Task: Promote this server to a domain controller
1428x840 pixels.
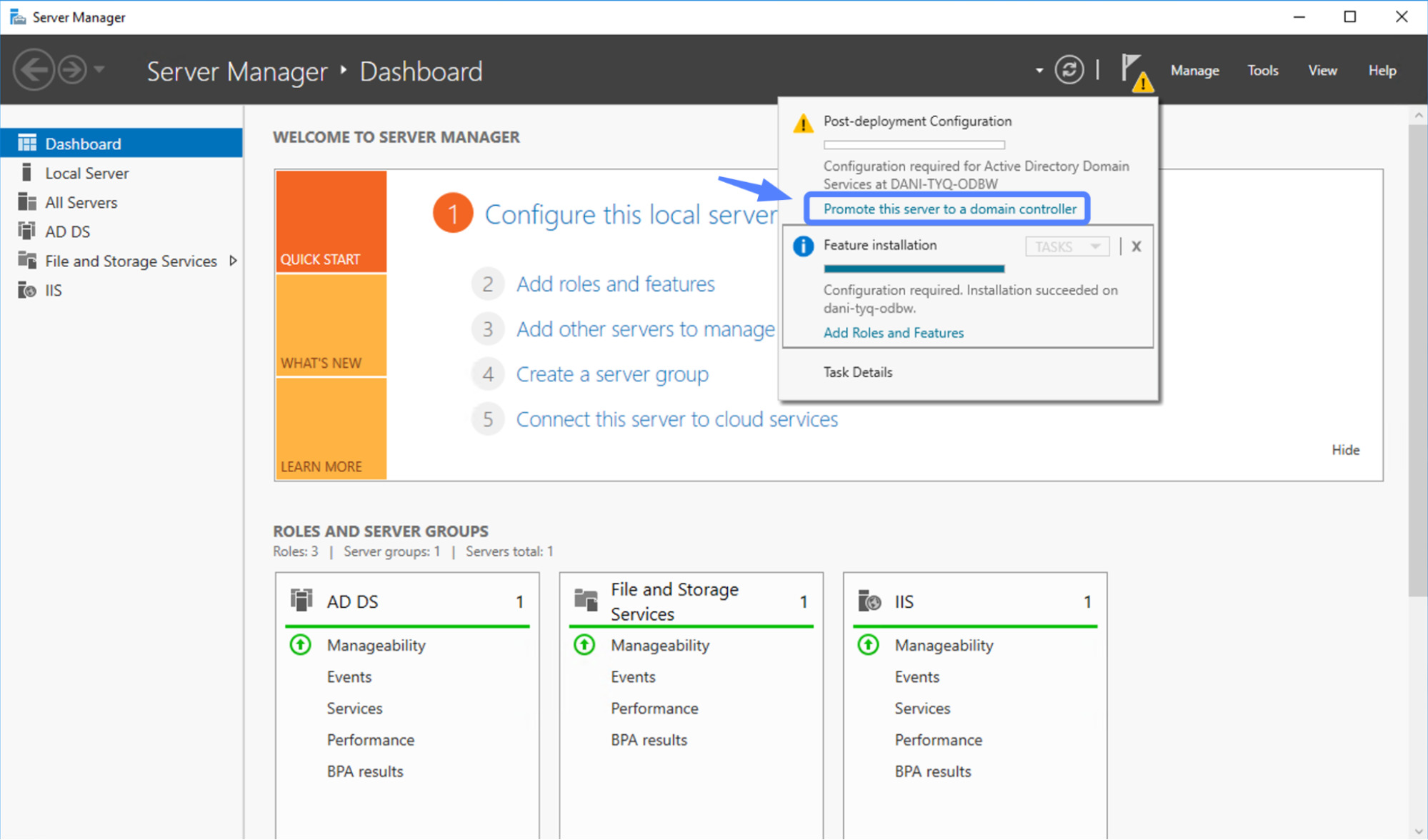Action: click(x=949, y=209)
